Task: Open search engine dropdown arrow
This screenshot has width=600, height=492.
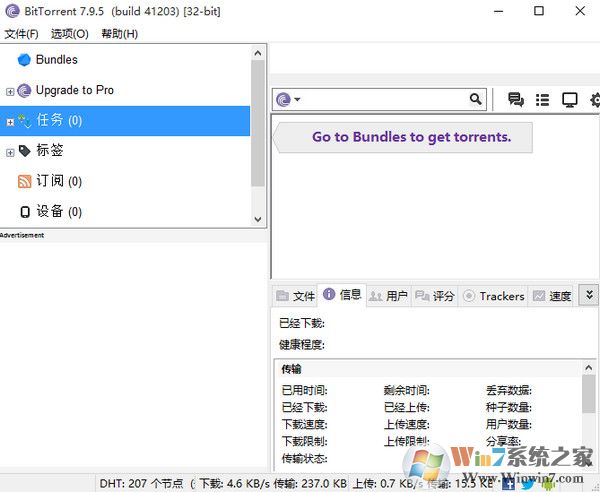Action: click(297, 99)
